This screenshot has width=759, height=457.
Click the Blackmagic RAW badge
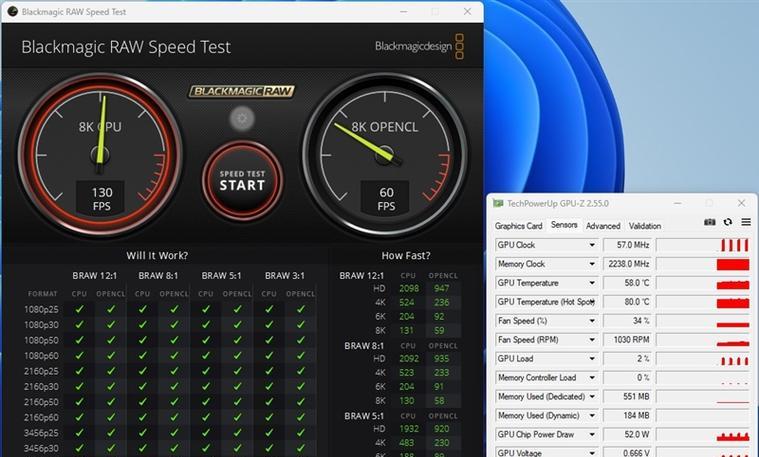pos(242,91)
